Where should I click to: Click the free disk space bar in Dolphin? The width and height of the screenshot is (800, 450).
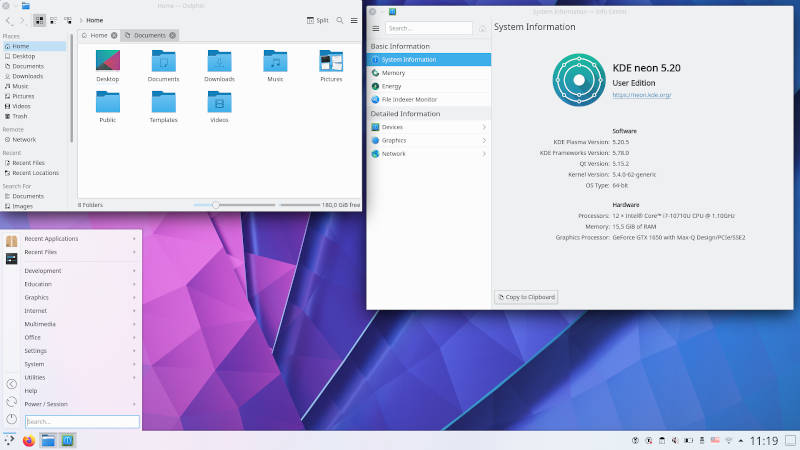pyautogui.click(x=300, y=205)
